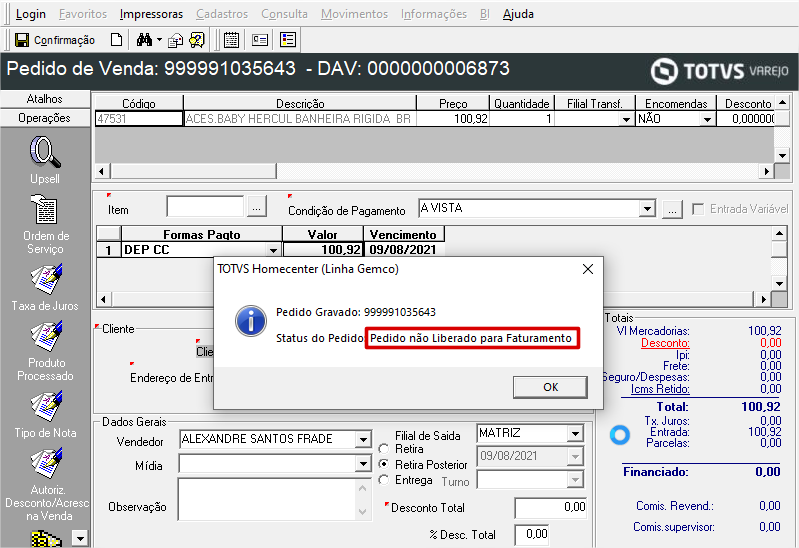Open the binoculars dropdown arrow
This screenshot has width=799, height=548.
[159, 40]
